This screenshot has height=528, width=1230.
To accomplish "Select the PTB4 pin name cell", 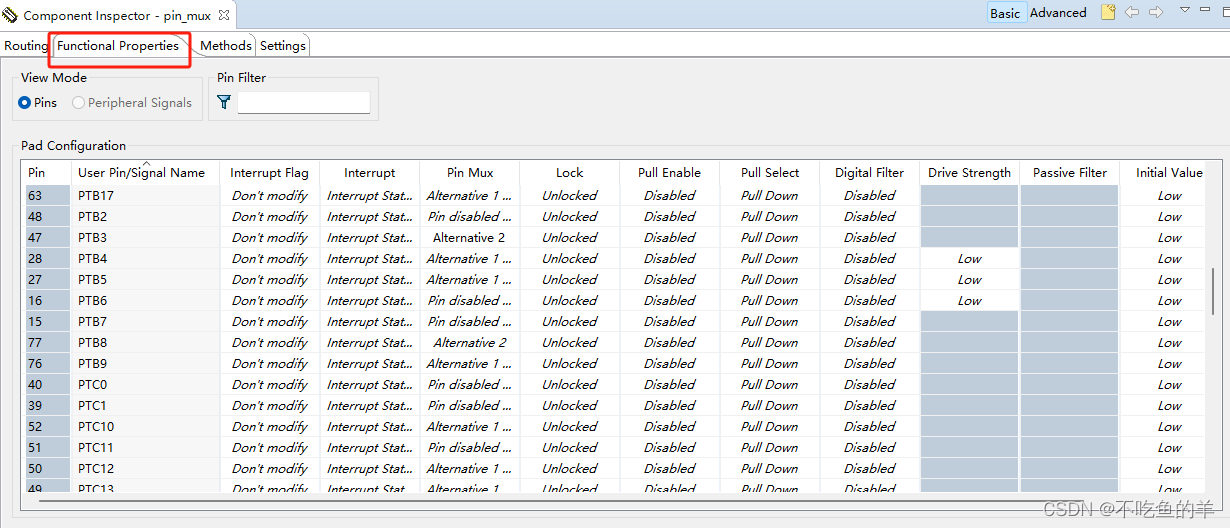I will pyautogui.click(x=145, y=258).
